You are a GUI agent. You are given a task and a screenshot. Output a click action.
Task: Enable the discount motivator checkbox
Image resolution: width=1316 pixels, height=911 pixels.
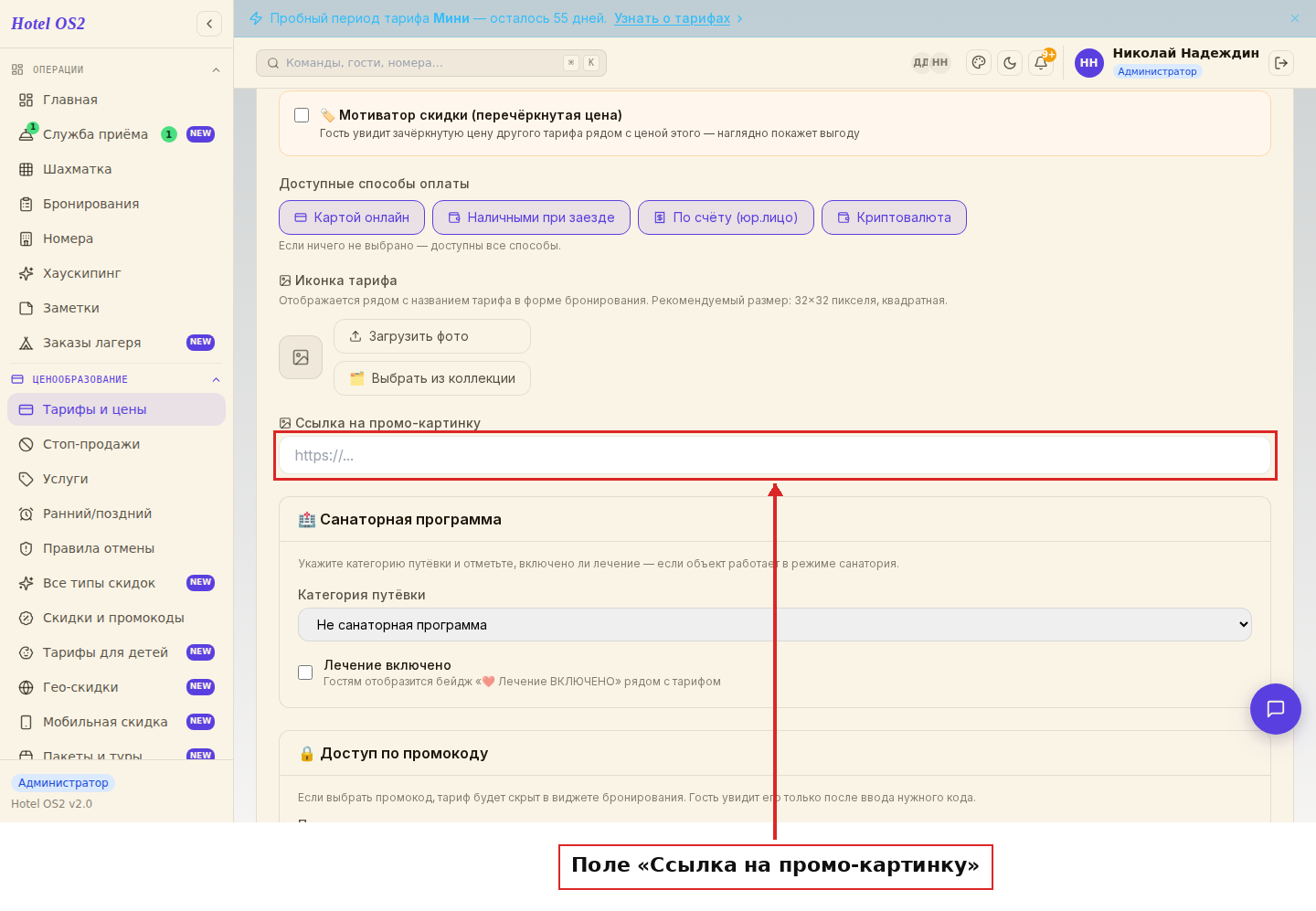pyautogui.click(x=302, y=115)
